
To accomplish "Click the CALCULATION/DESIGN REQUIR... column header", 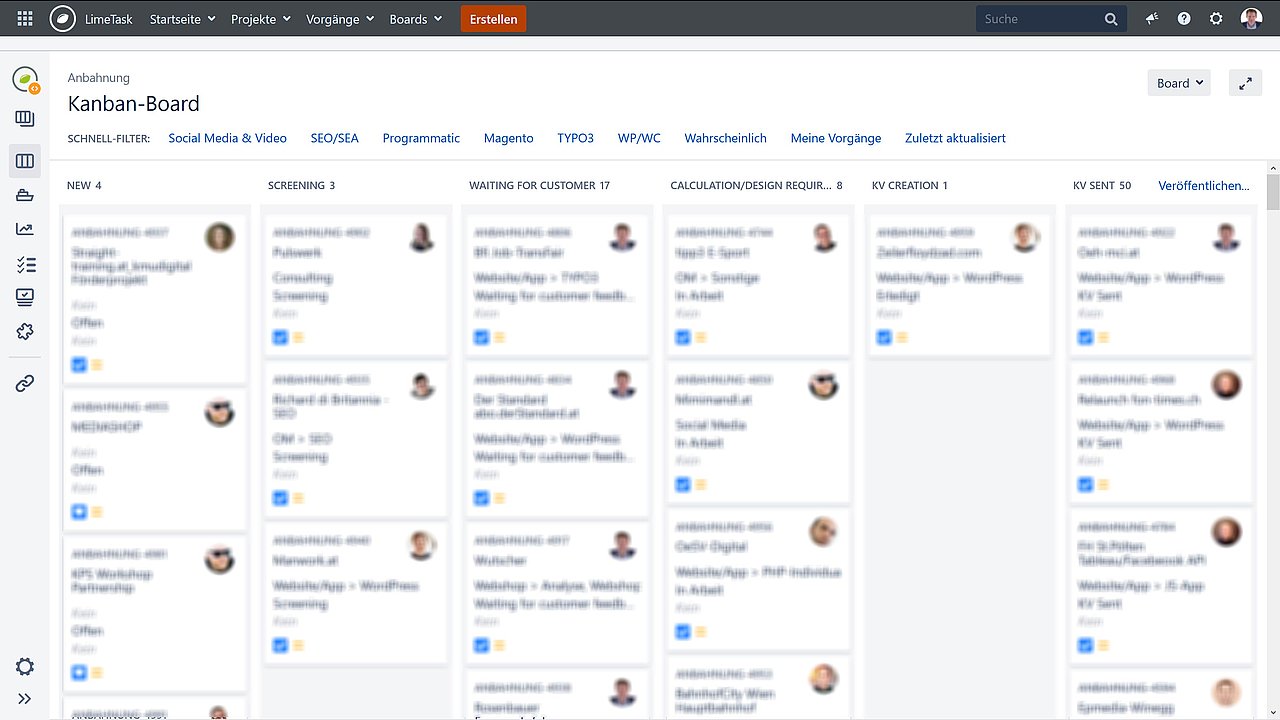I will 756,185.
